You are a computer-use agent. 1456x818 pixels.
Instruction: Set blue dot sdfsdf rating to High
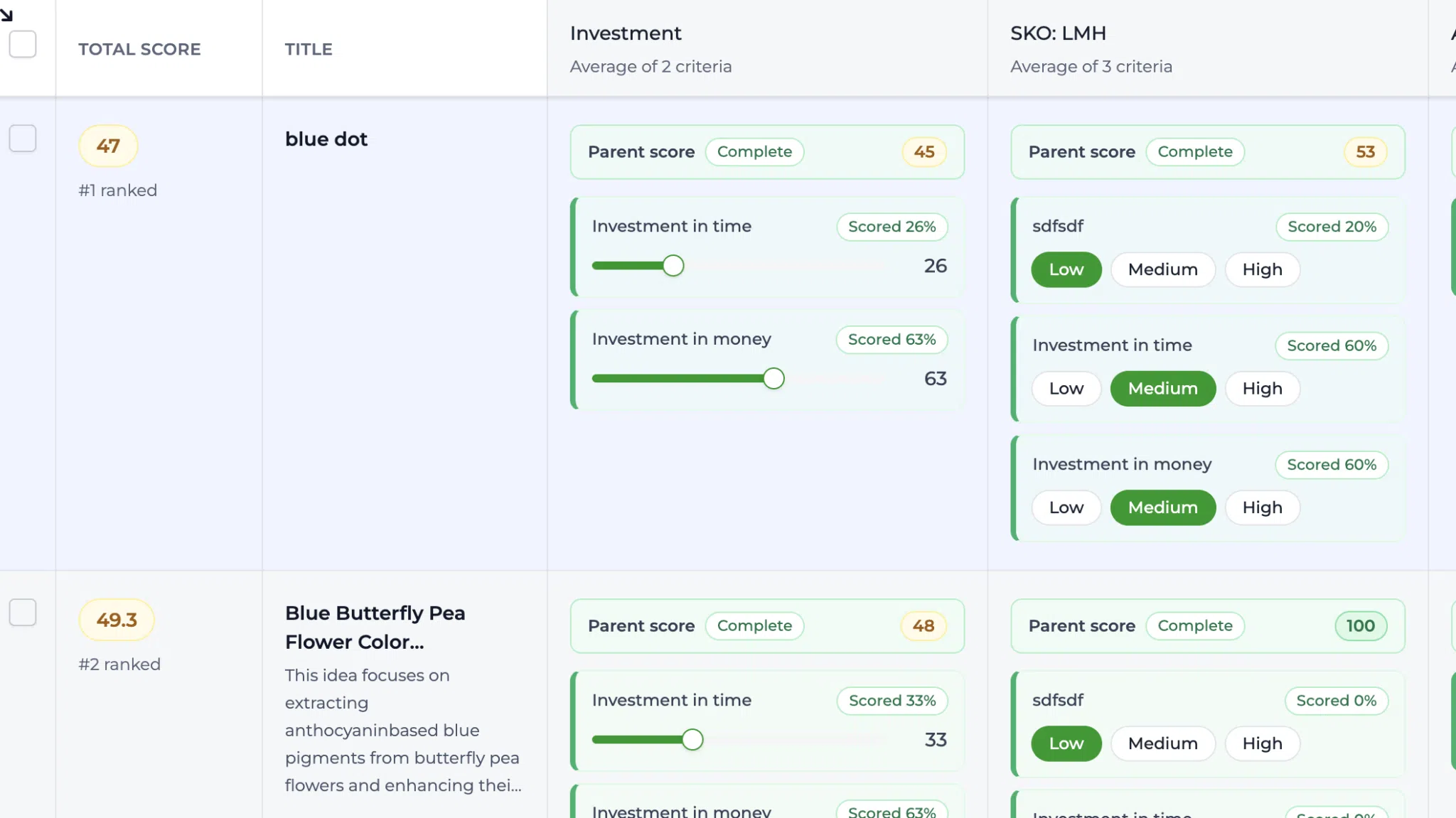[1262, 269]
